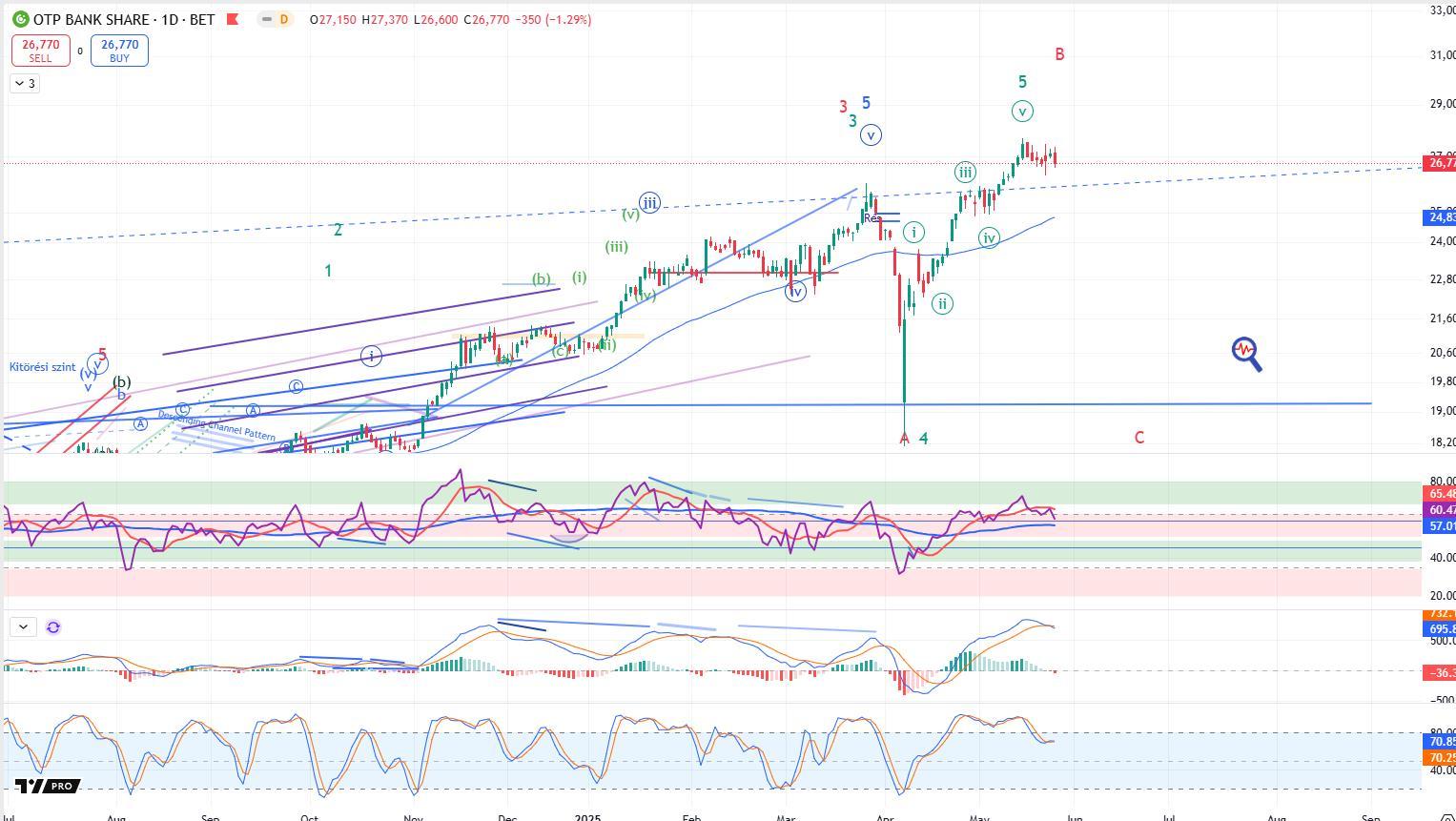This screenshot has height=821, width=1456.
Task: Click the purple refresh icon in MACD pane
Action: pos(53,626)
